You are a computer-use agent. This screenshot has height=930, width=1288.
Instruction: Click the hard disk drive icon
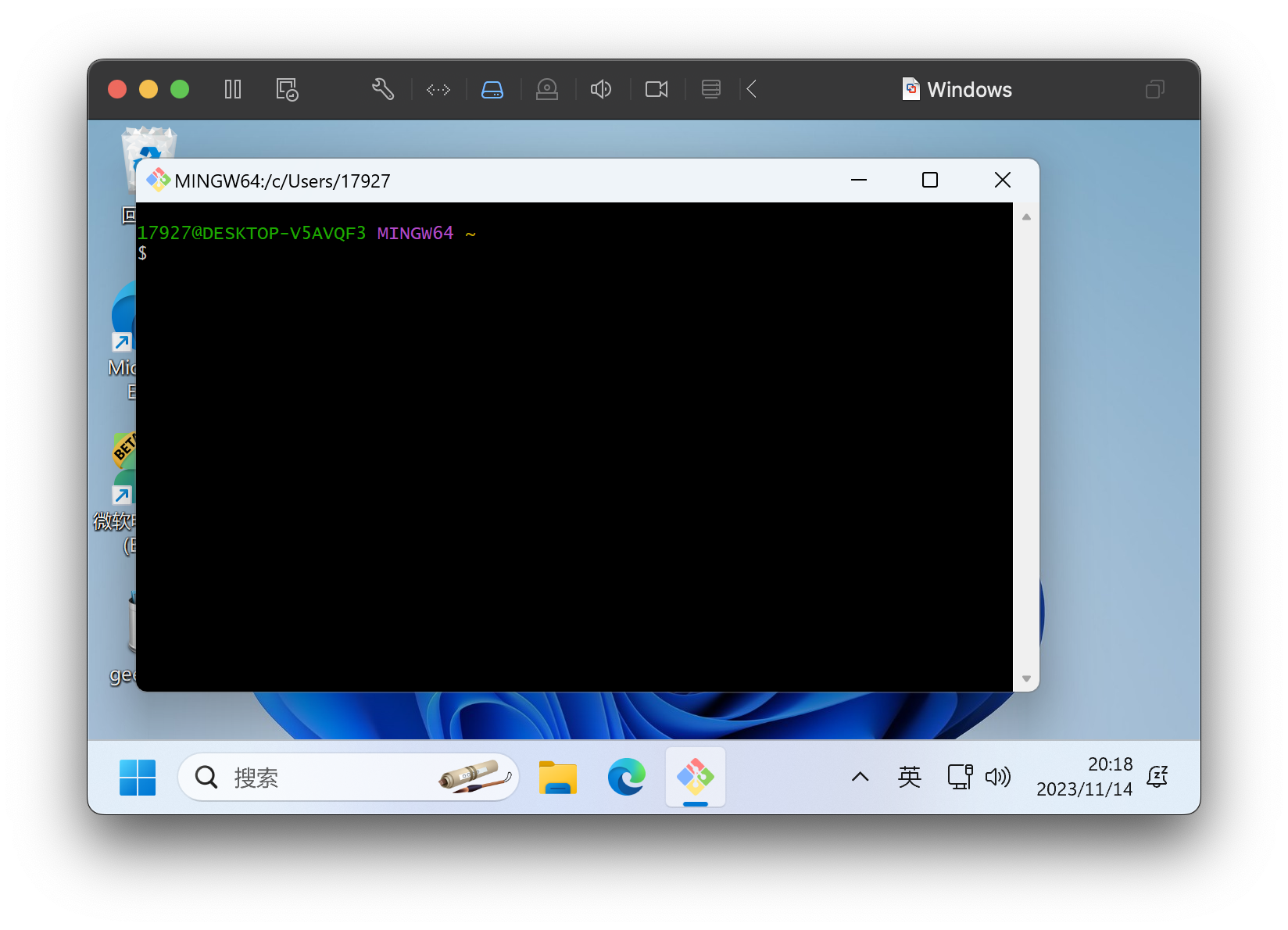(x=492, y=90)
